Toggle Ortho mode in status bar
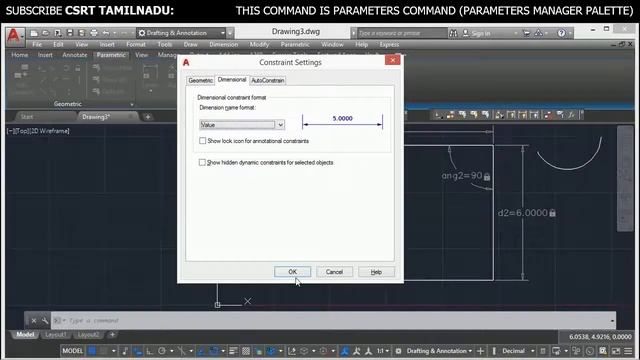 pos(150,351)
